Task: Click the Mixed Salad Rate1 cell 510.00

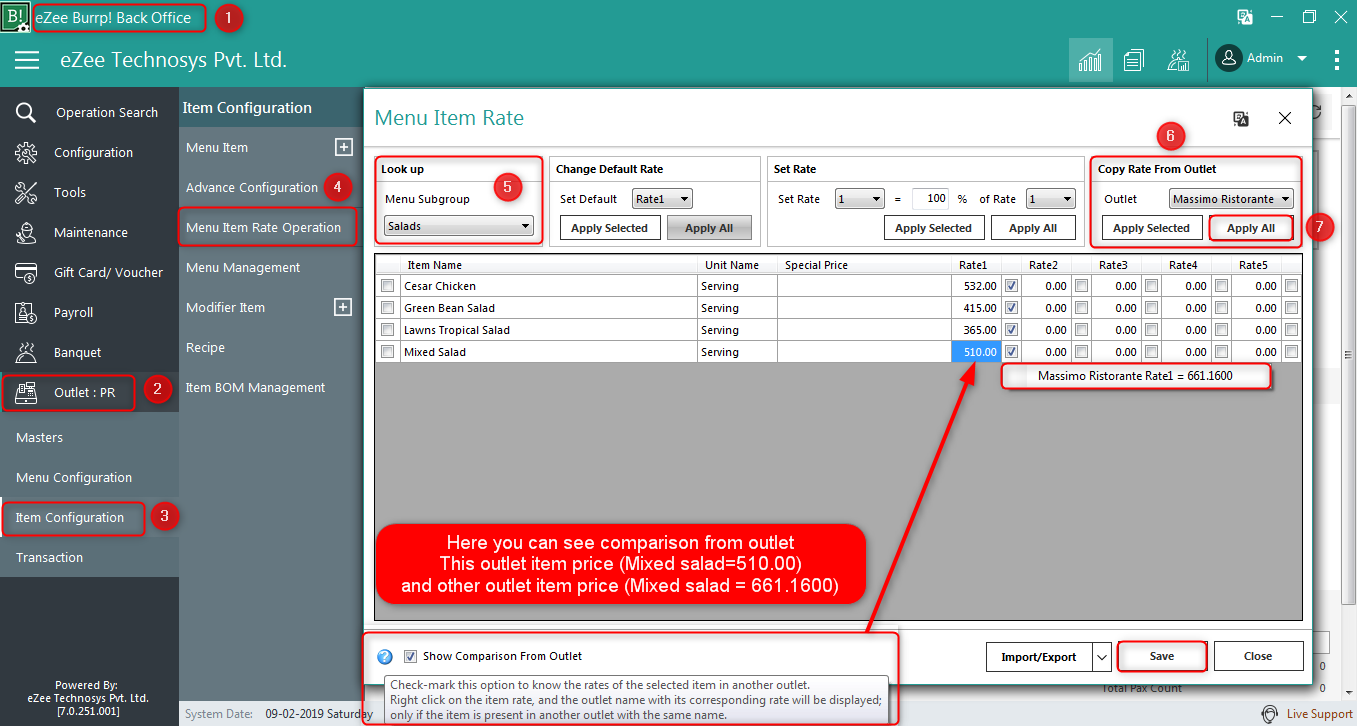Action: coord(976,352)
